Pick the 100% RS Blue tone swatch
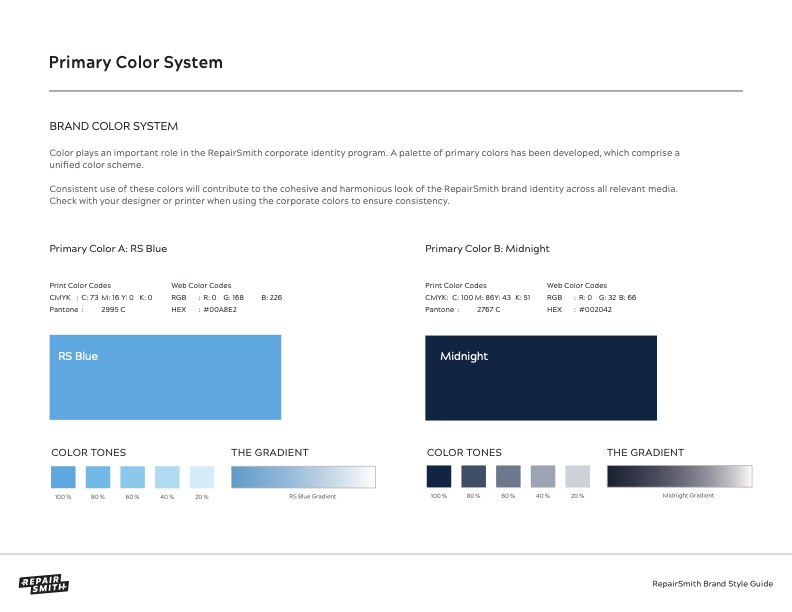The width and height of the screenshot is (792, 612). point(63,476)
